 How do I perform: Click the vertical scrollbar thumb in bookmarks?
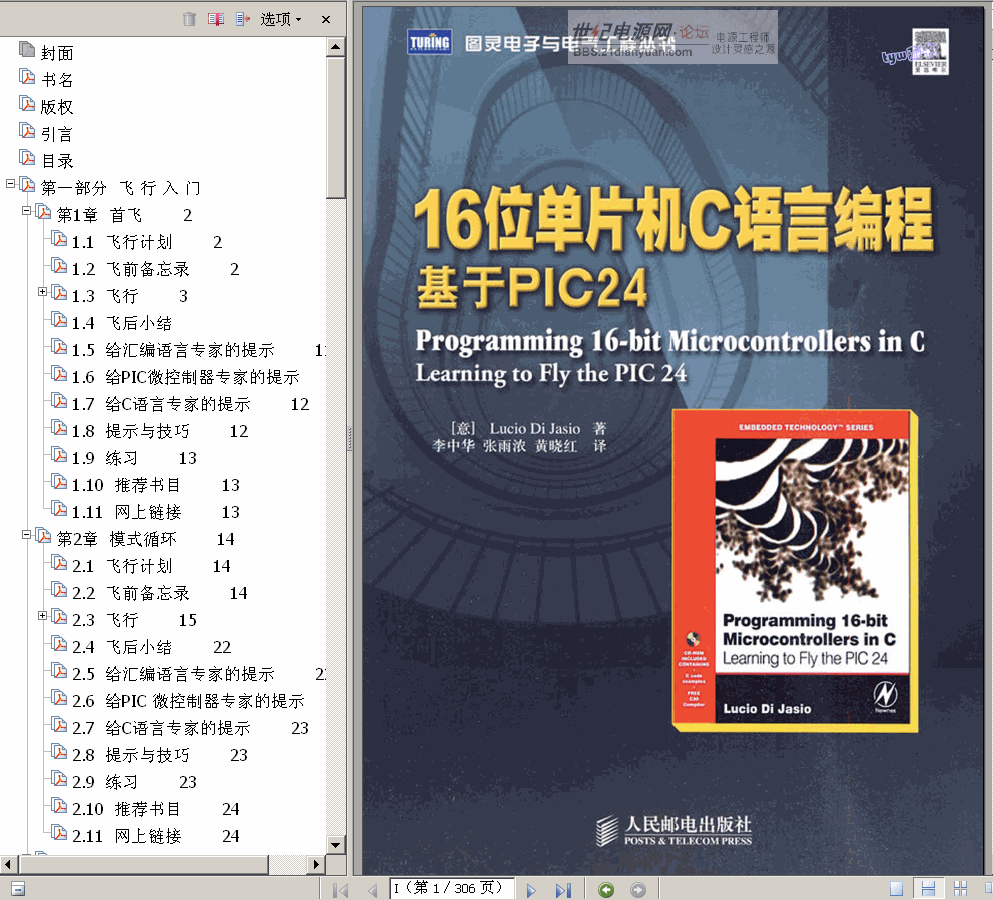[x=336, y=127]
